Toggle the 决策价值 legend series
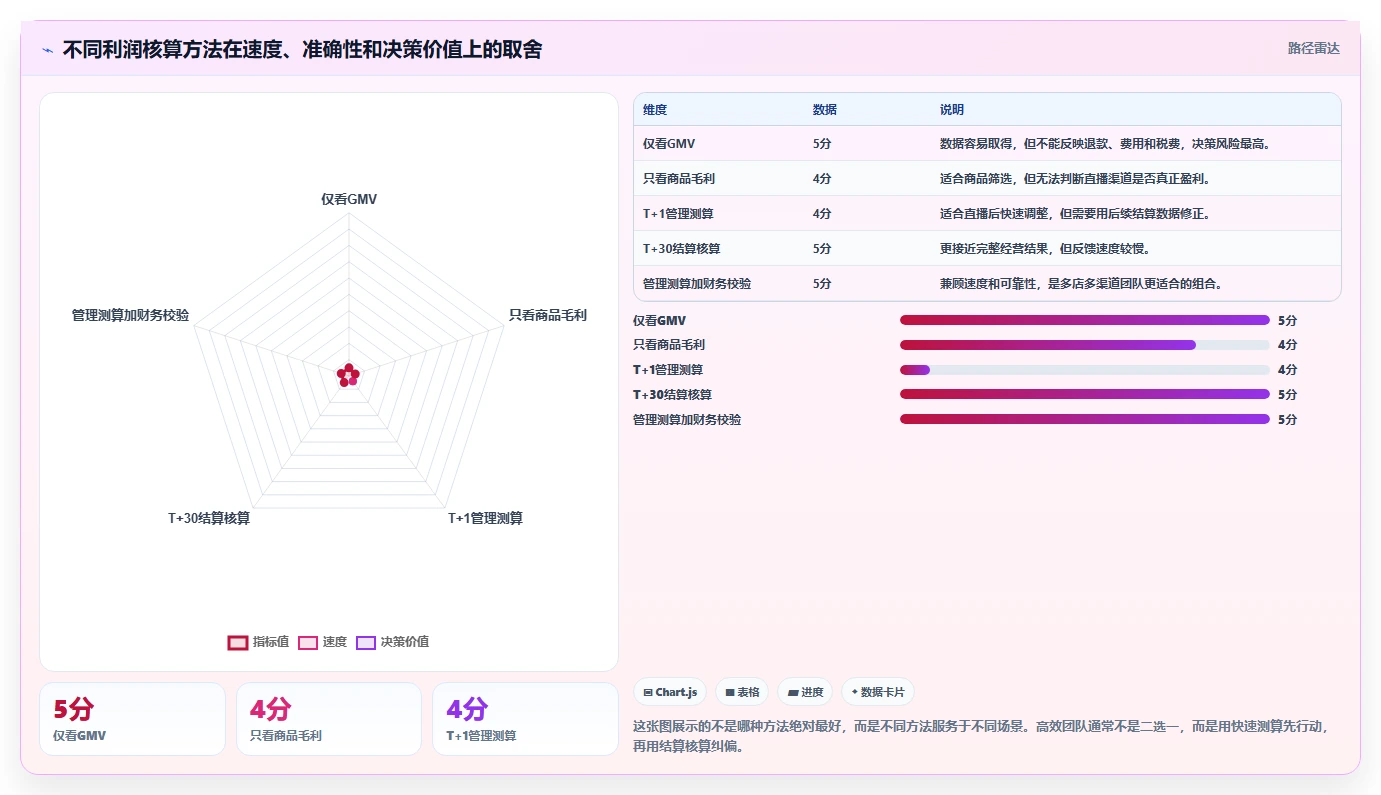 click(x=392, y=642)
